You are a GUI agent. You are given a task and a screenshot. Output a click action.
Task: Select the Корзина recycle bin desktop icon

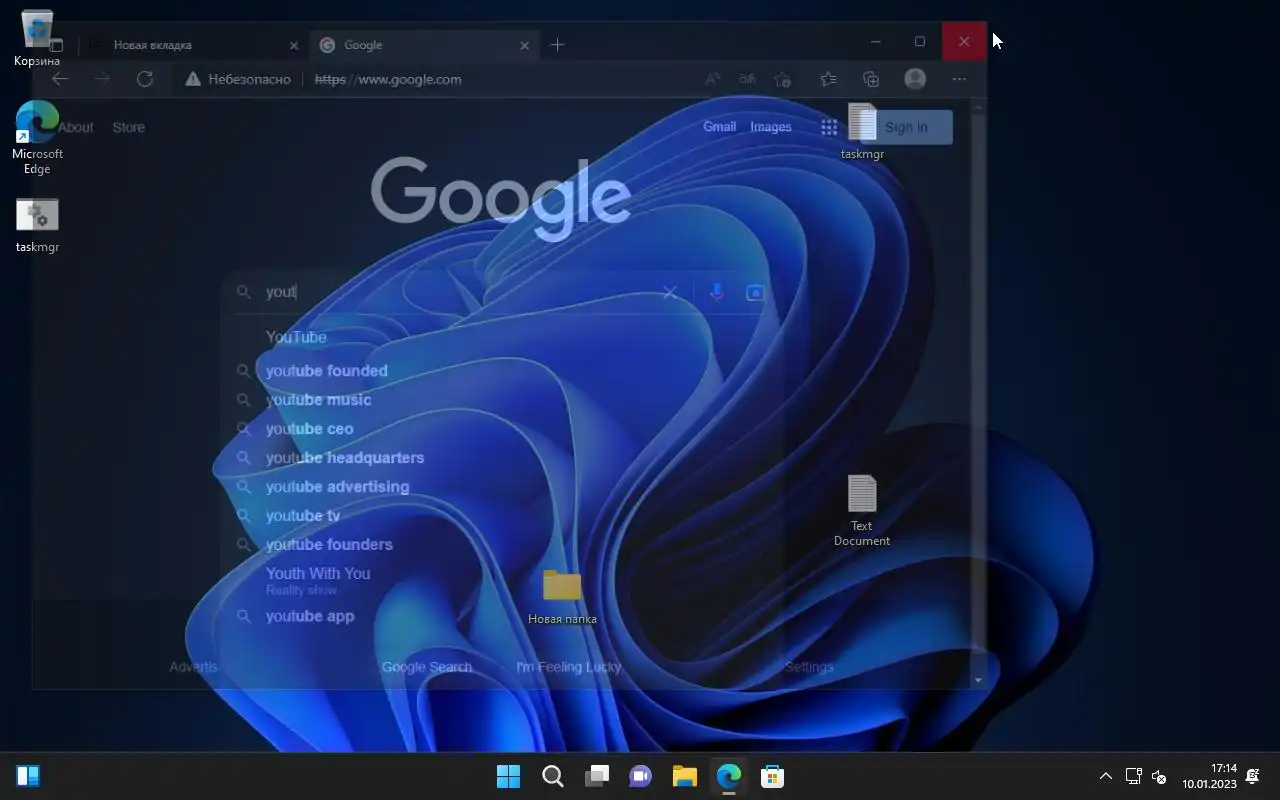coord(37,38)
